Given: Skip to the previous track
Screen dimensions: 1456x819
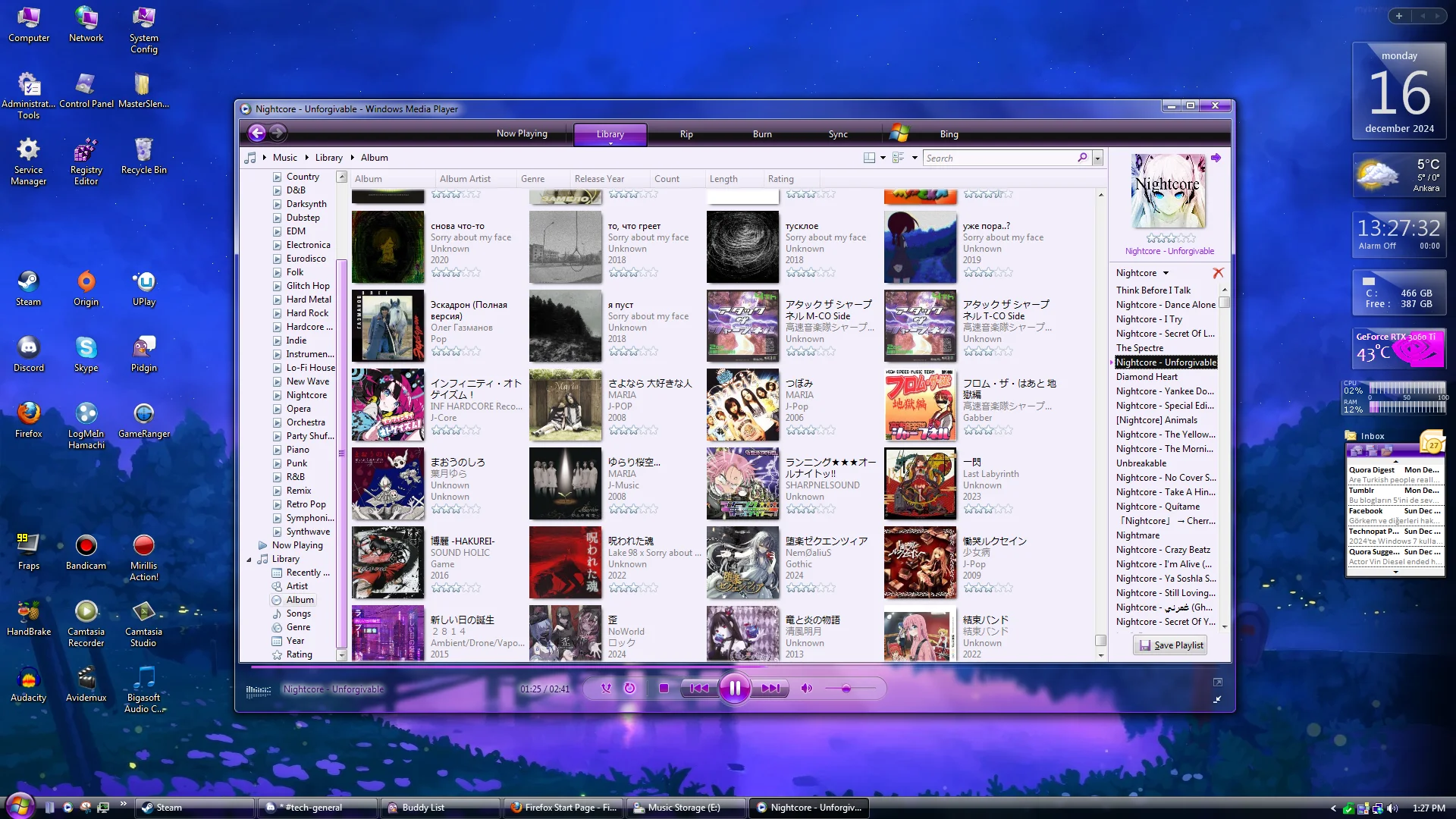Looking at the screenshot, I should [699, 689].
